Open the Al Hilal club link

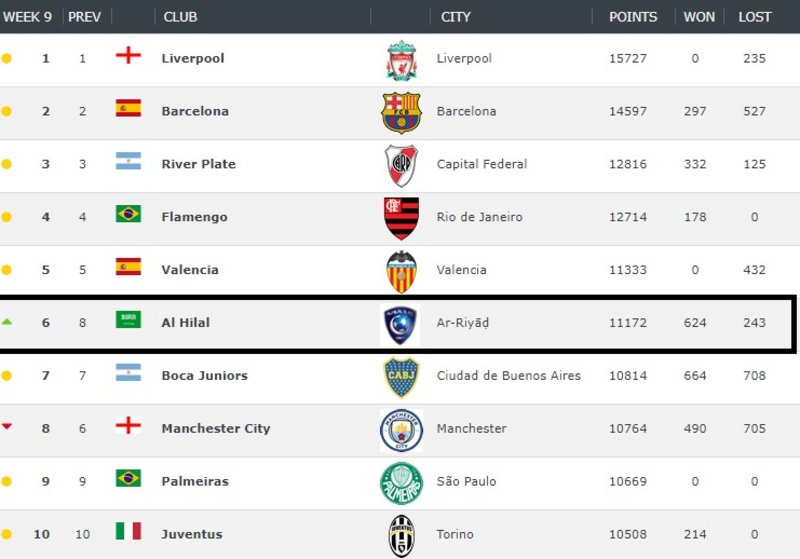point(186,323)
